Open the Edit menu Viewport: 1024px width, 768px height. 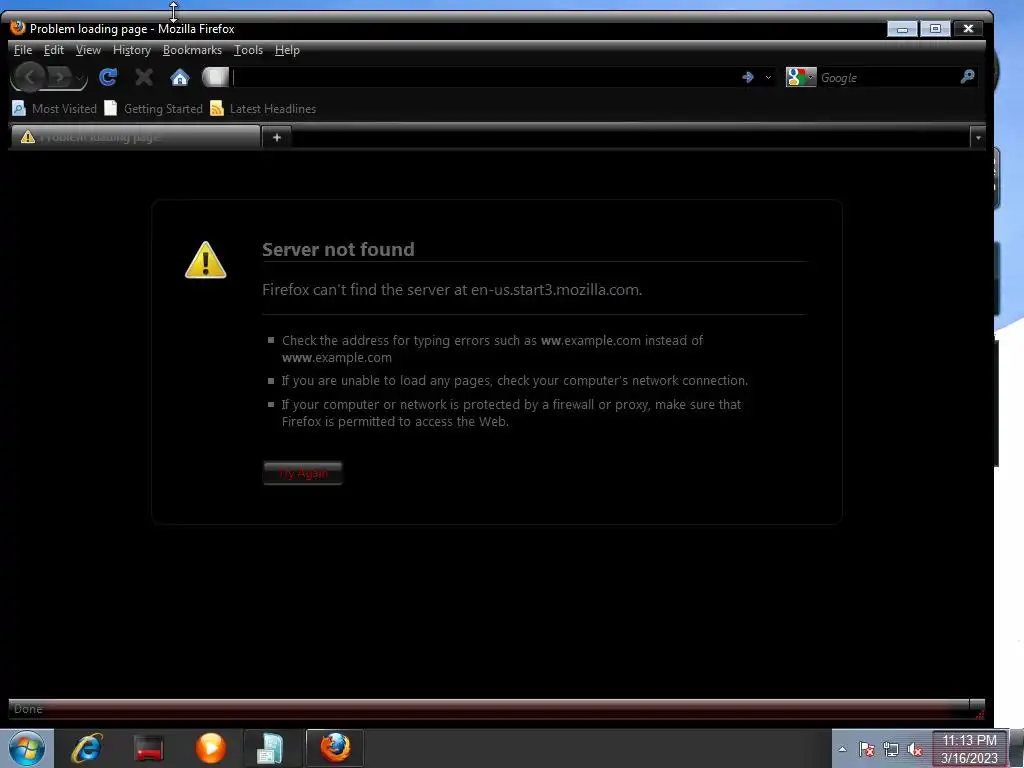(x=54, y=50)
